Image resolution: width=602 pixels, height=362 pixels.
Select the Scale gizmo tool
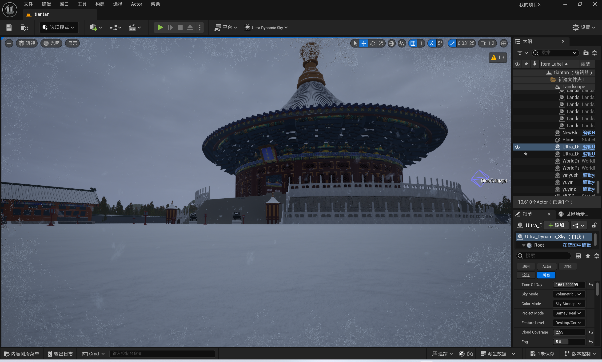(381, 43)
